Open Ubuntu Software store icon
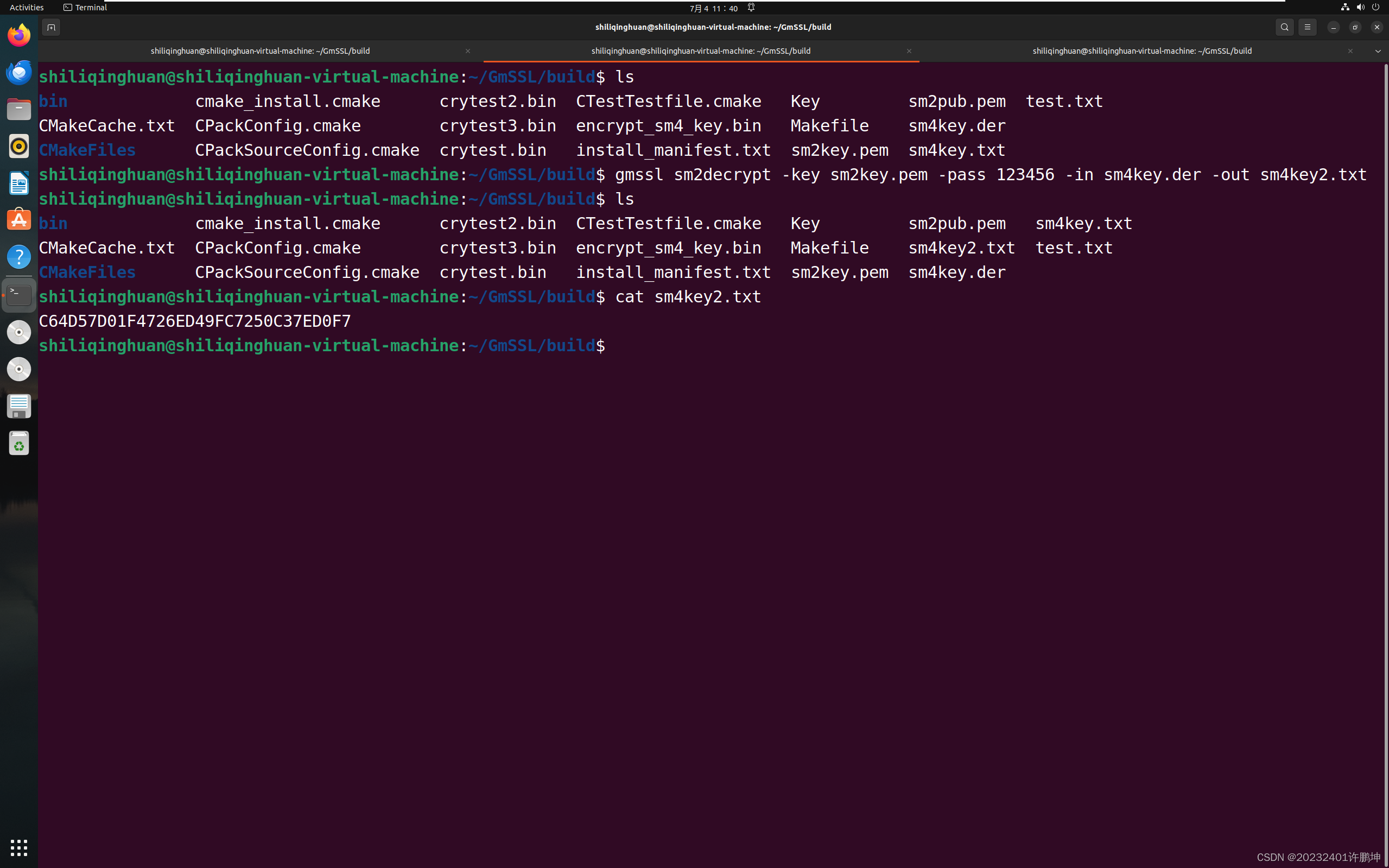Viewport: 1389px width, 868px height. [x=19, y=220]
